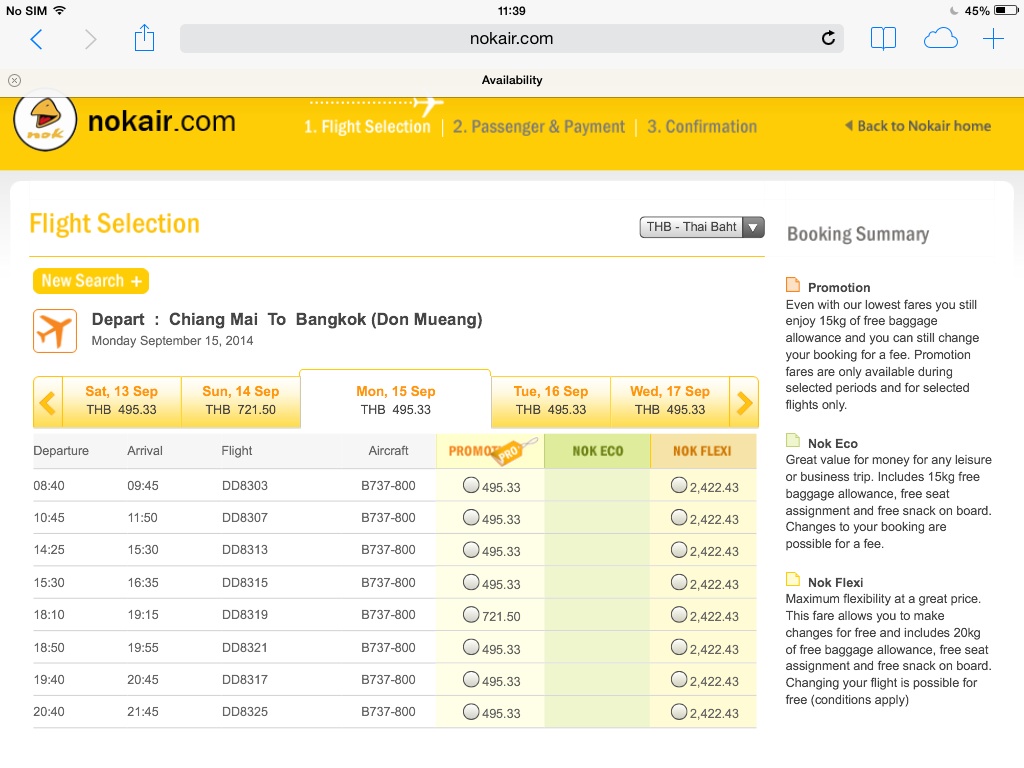Select the Sat, 13 Sep date tab

121,400
